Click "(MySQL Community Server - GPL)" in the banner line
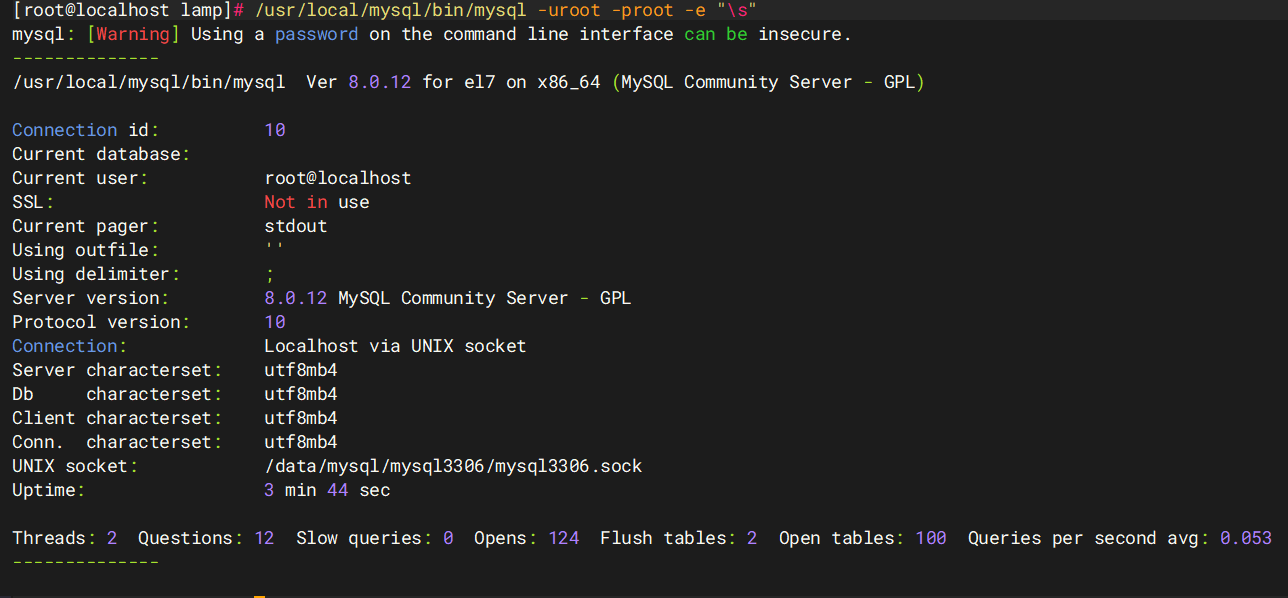The height and width of the screenshot is (598, 1288). (x=768, y=82)
